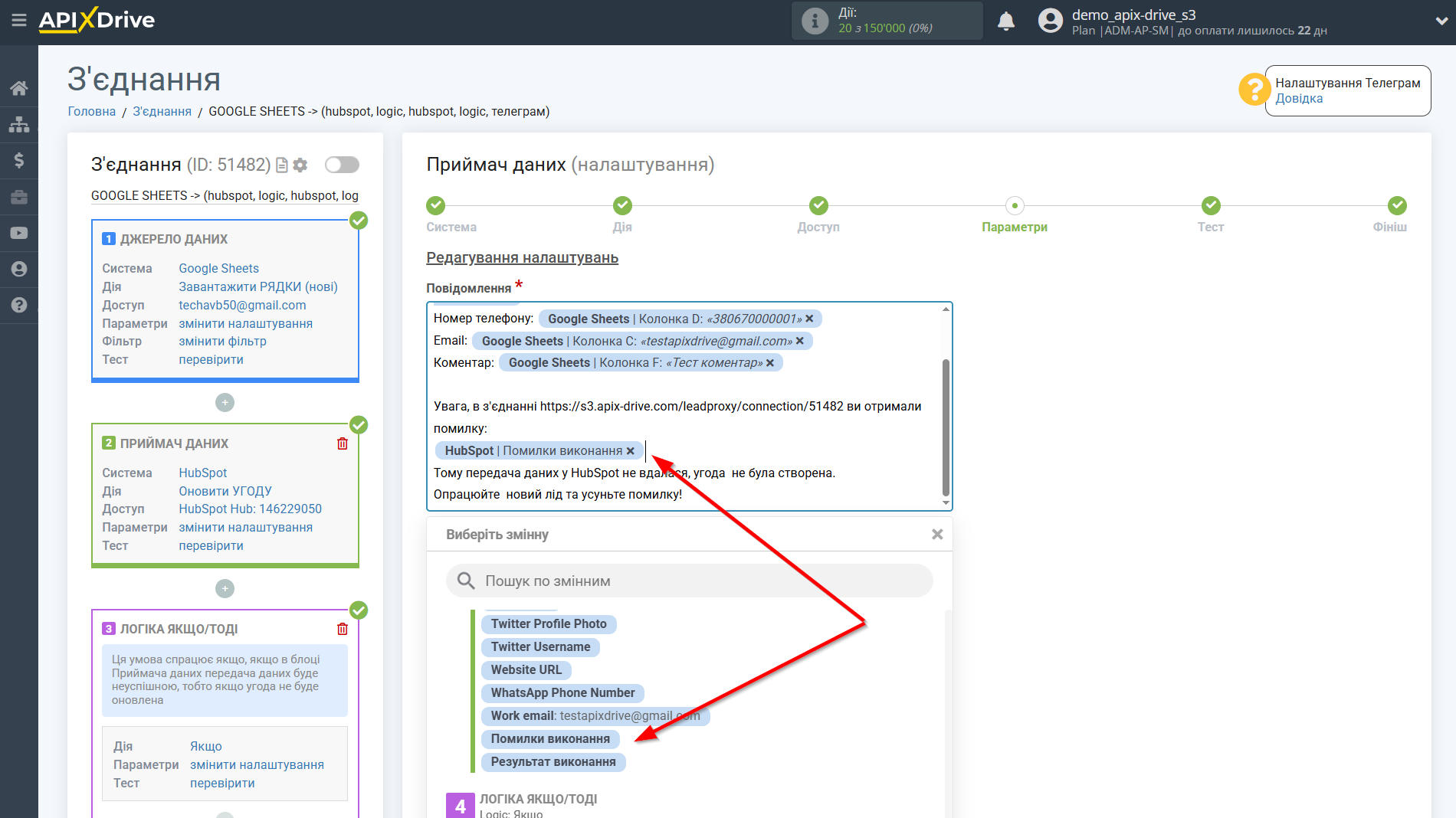Open the З'єднання breadcrumb link
Screen dimensions: 1456x818
click(162, 112)
